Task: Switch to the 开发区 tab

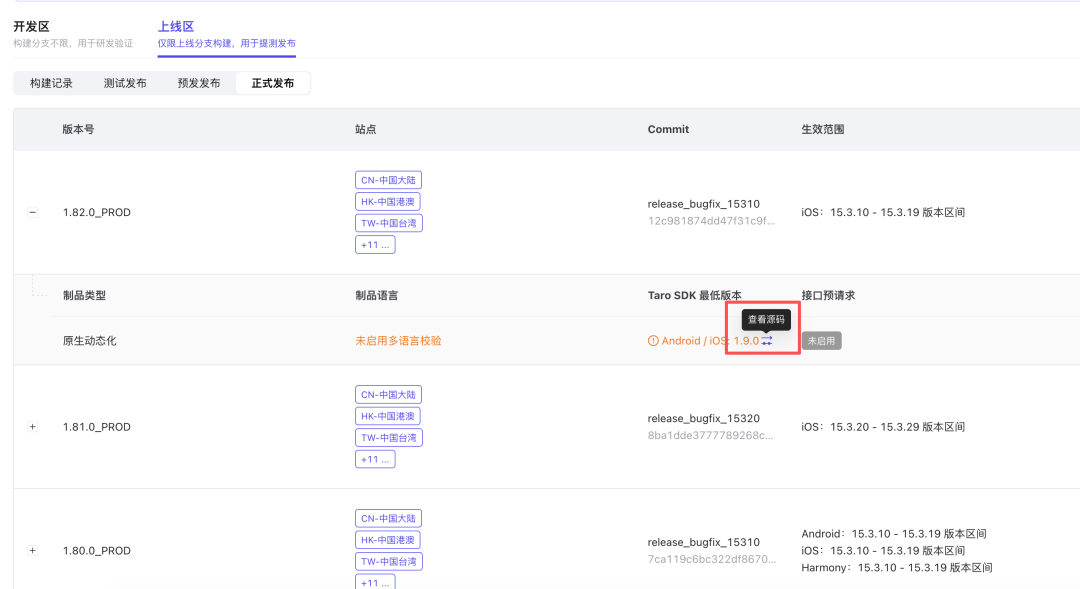Action: coord(72,34)
